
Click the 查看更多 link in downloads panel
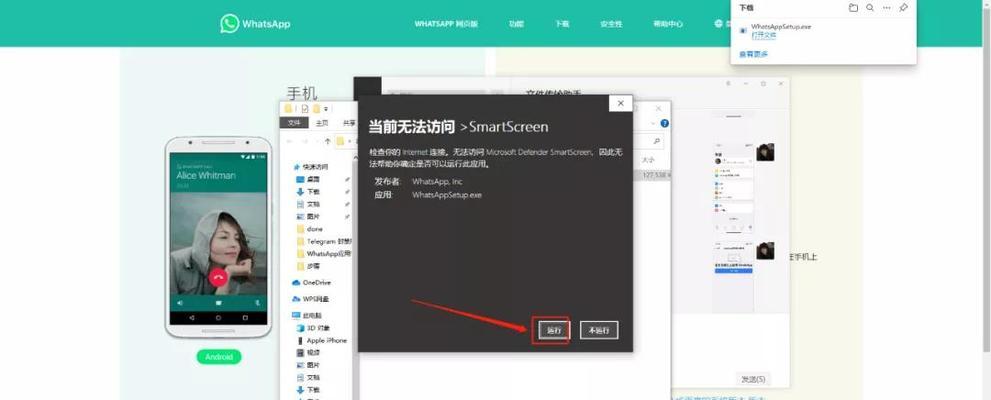click(x=753, y=54)
